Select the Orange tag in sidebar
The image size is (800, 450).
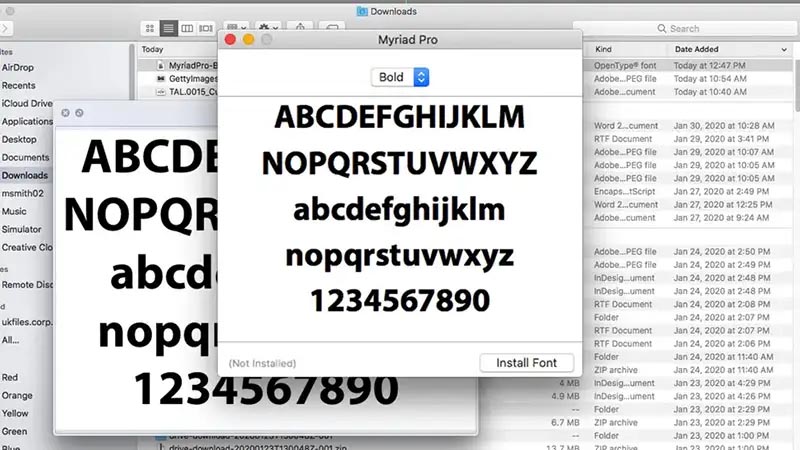(x=17, y=395)
